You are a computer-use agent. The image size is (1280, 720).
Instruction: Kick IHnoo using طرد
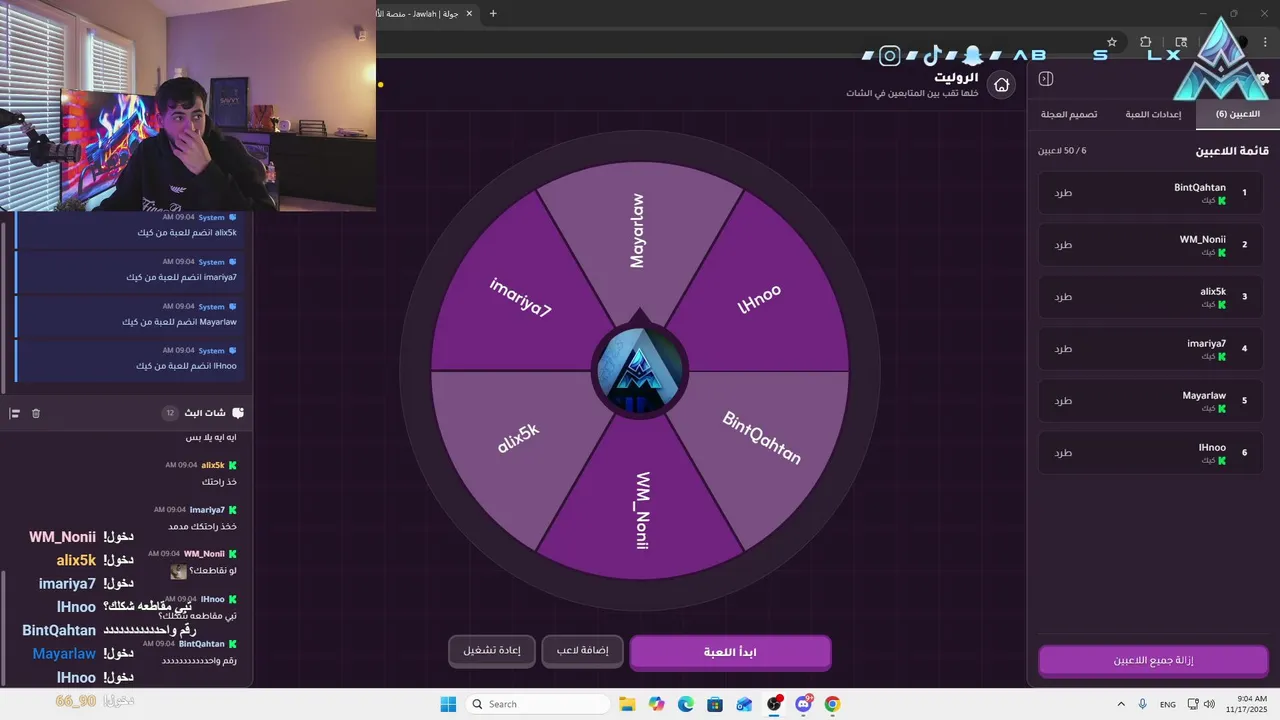click(1063, 453)
